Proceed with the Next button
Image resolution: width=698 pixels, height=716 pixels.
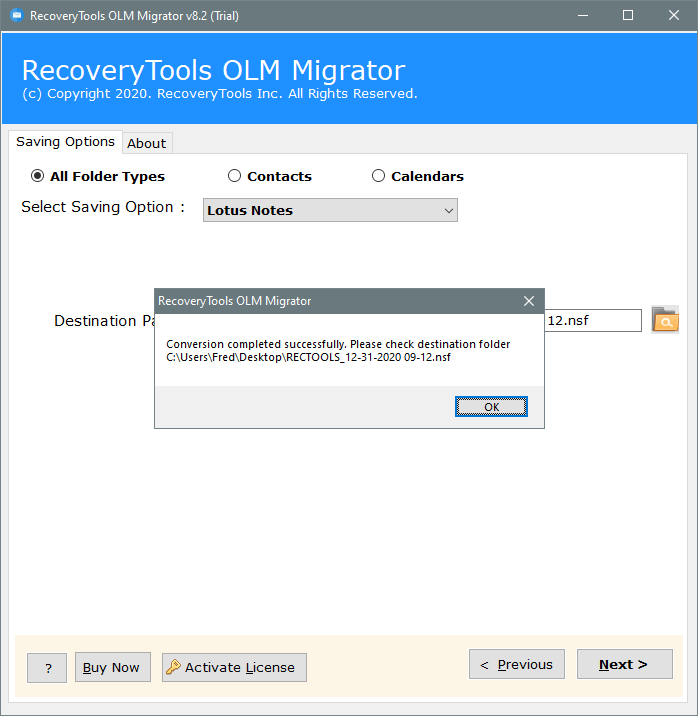coord(625,664)
